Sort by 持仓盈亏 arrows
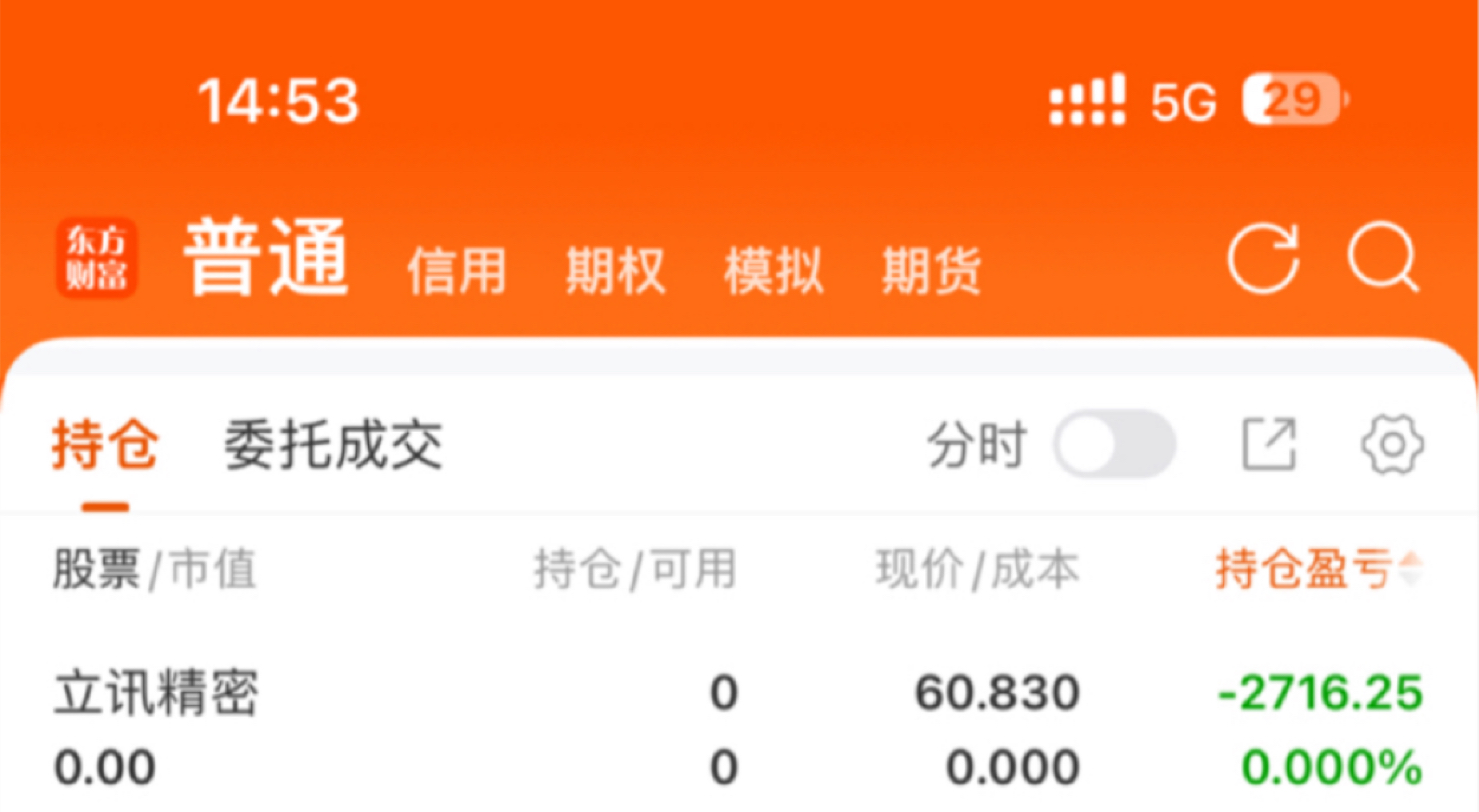Image resolution: width=1479 pixels, height=812 pixels. coord(1410,571)
